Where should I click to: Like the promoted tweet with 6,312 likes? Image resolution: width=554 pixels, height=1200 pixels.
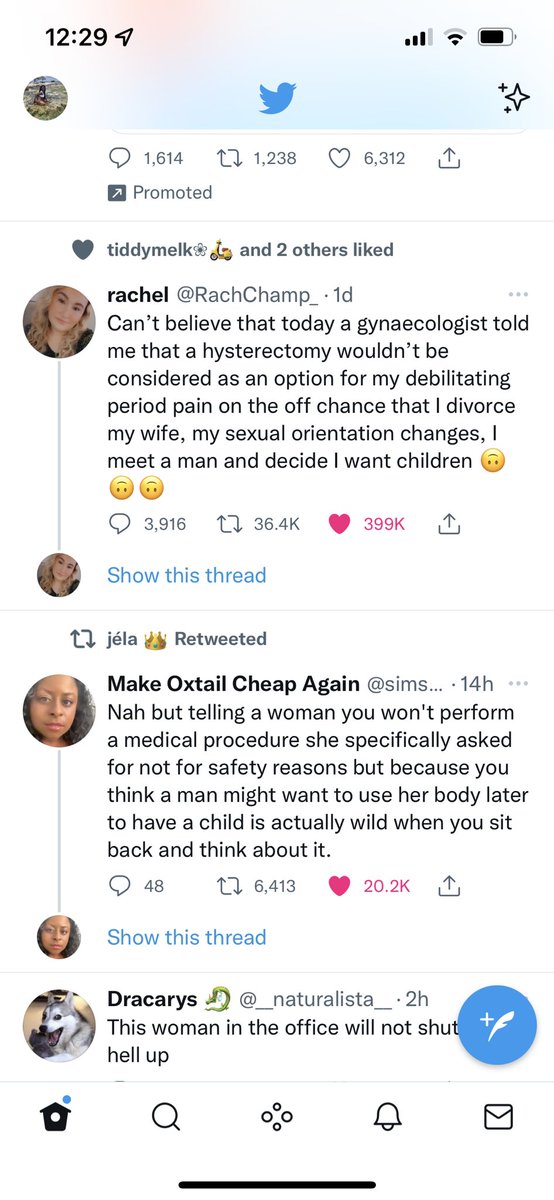point(340,158)
